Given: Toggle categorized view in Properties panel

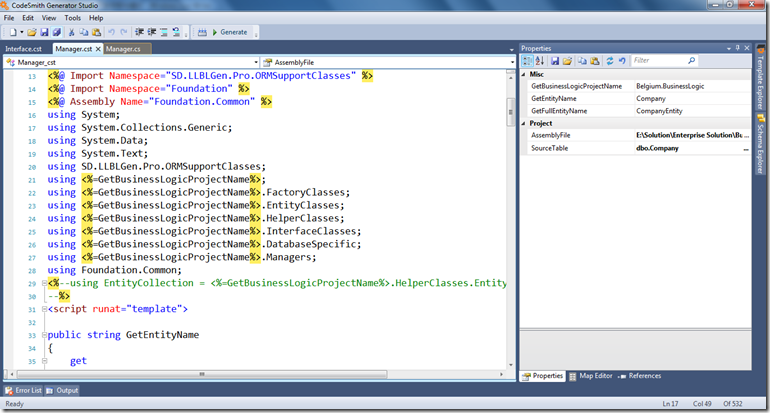Looking at the screenshot, I should pos(527,61).
